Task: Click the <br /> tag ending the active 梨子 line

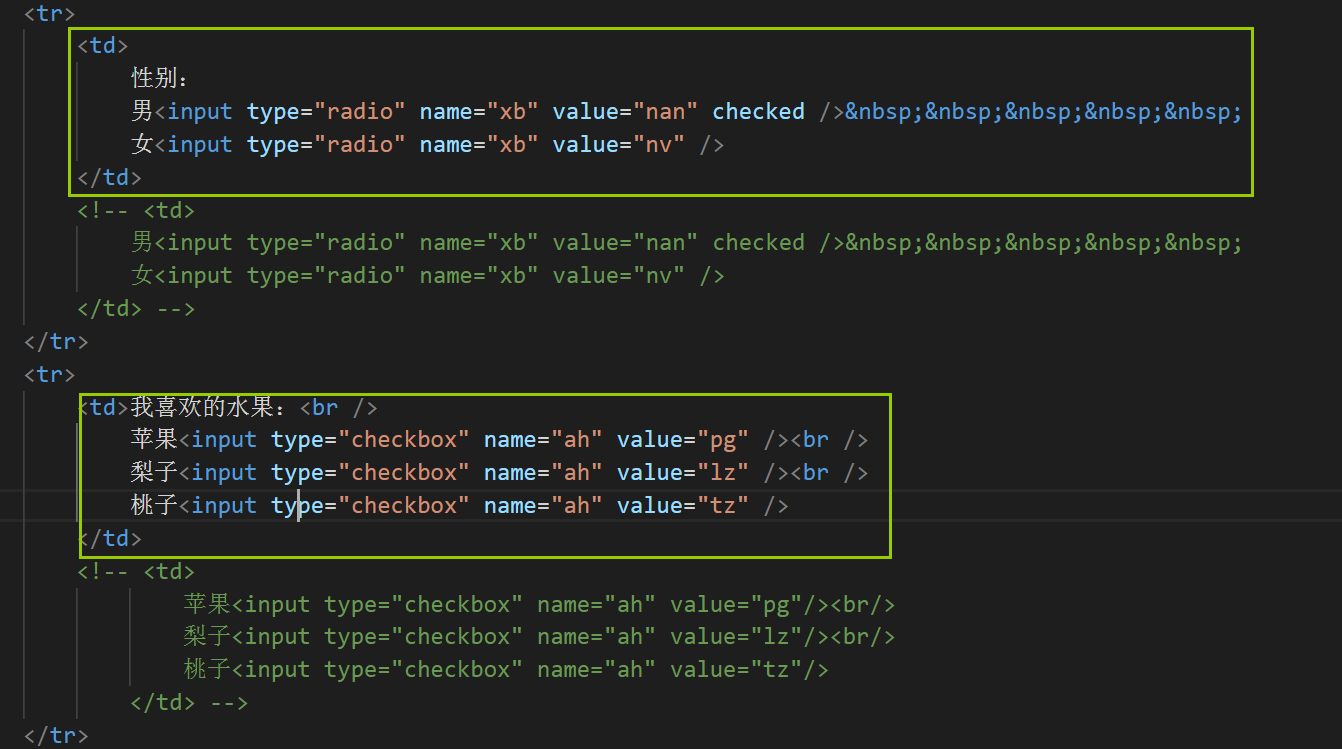Action: 829,472
